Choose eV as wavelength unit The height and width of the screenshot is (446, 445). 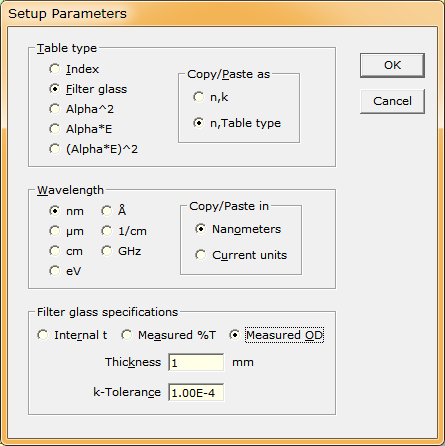[65, 271]
